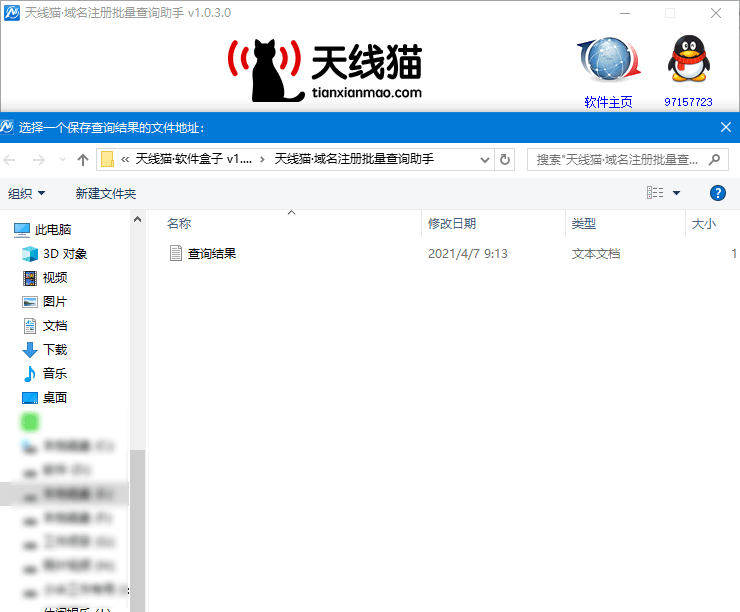
Task: Open the recent locations dropdown arrow
Action: coord(62,160)
